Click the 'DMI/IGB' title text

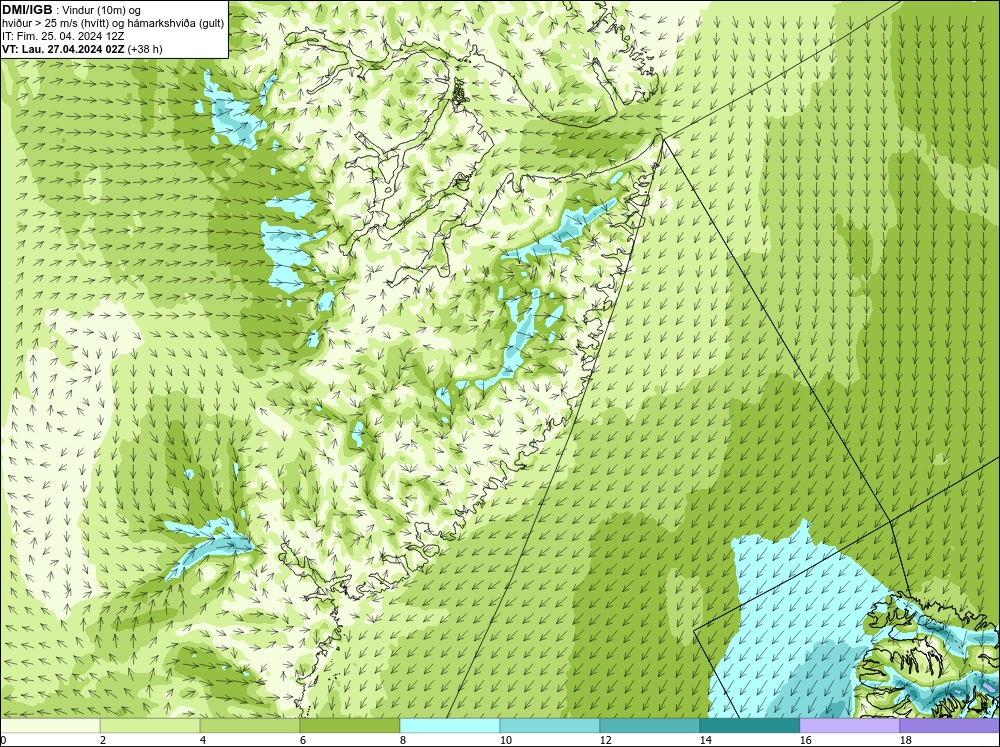[27, 10]
